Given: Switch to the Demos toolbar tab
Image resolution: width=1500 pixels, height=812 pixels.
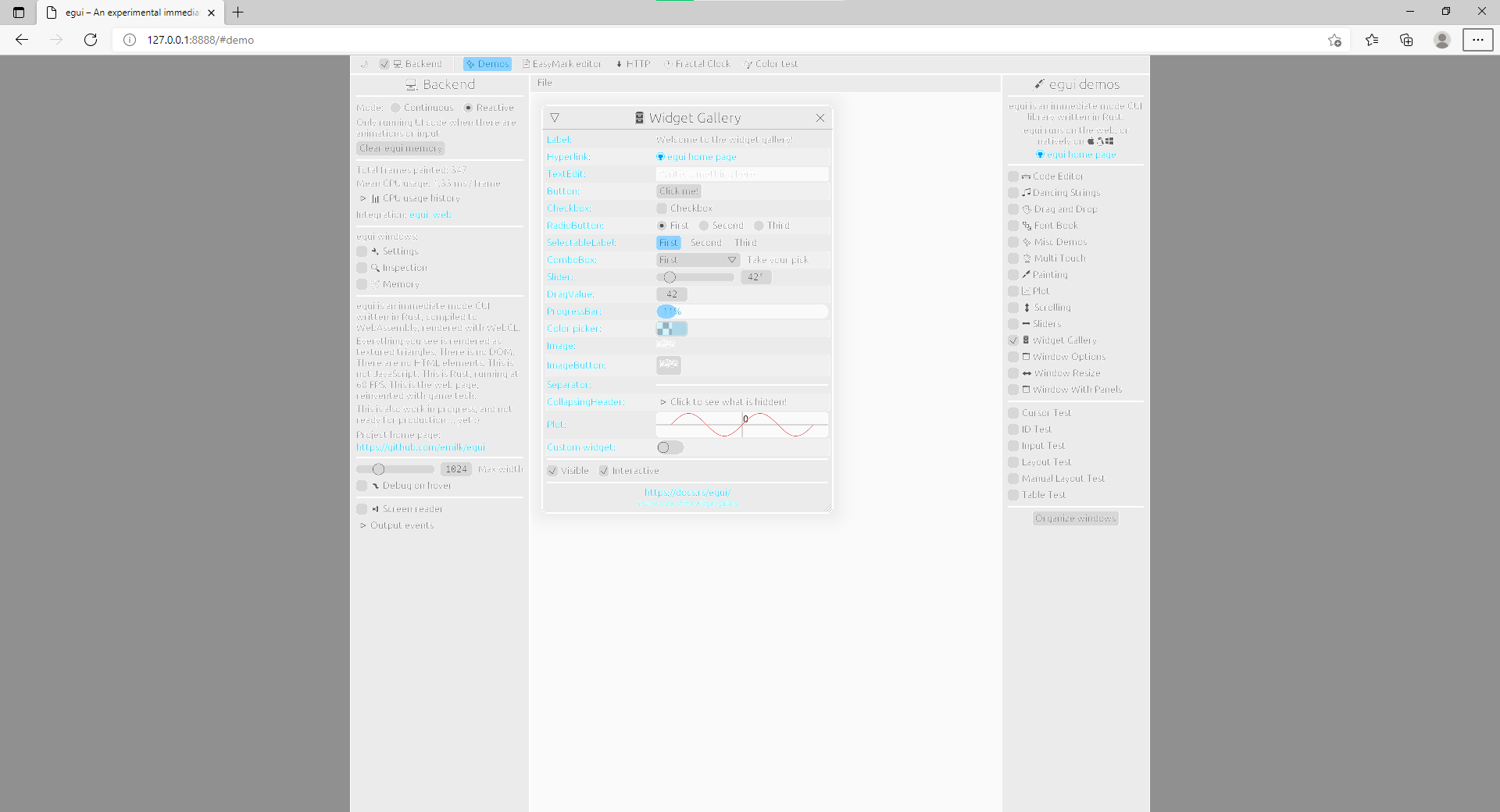Looking at the screenshot, I should 487,64.
